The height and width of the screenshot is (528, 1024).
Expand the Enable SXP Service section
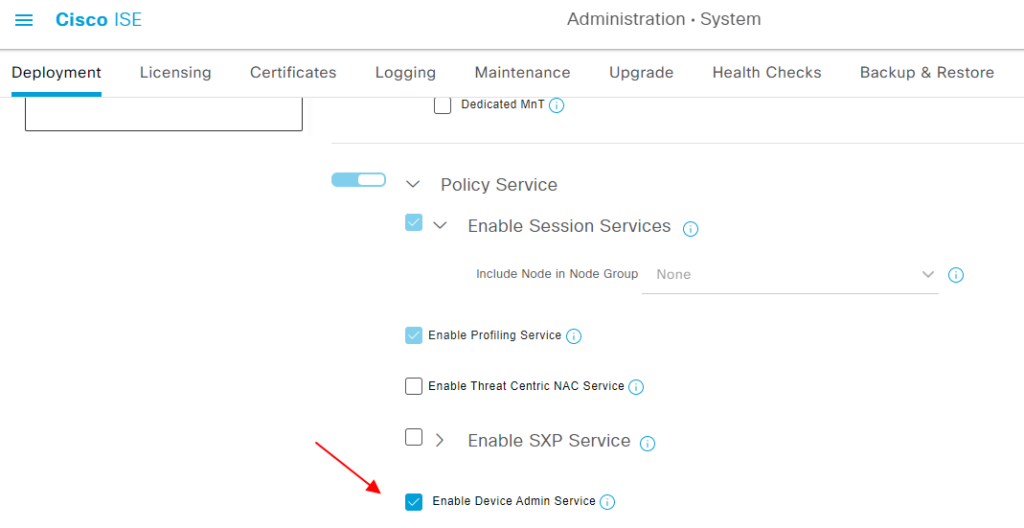click(440, 440)
